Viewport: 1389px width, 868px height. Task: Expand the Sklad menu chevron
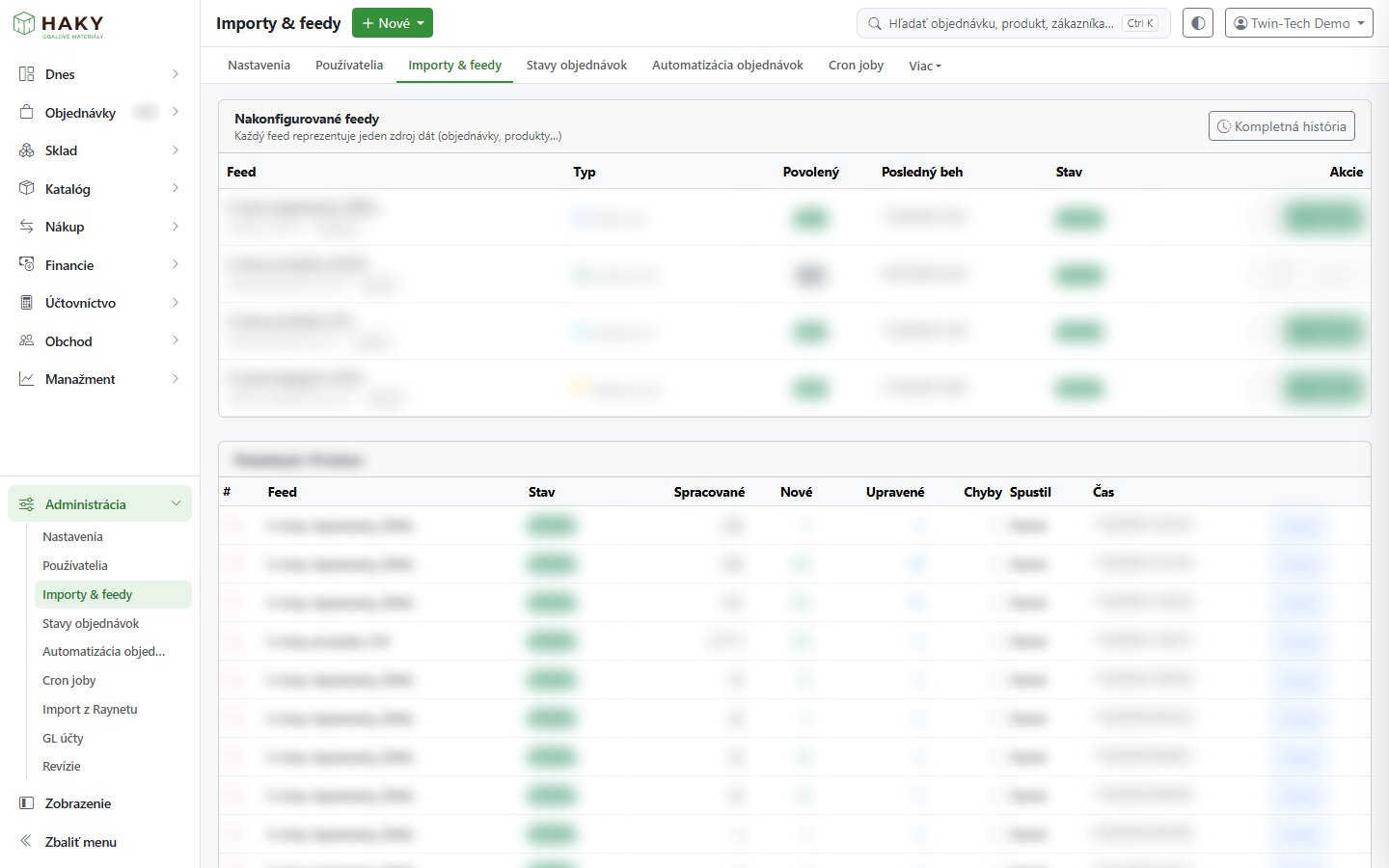176,150
